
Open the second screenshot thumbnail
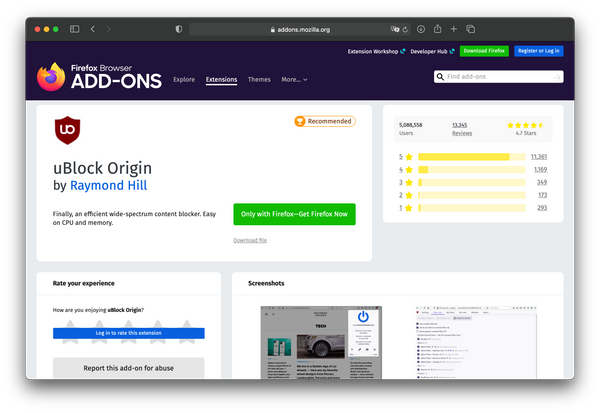tap(476, 343)
